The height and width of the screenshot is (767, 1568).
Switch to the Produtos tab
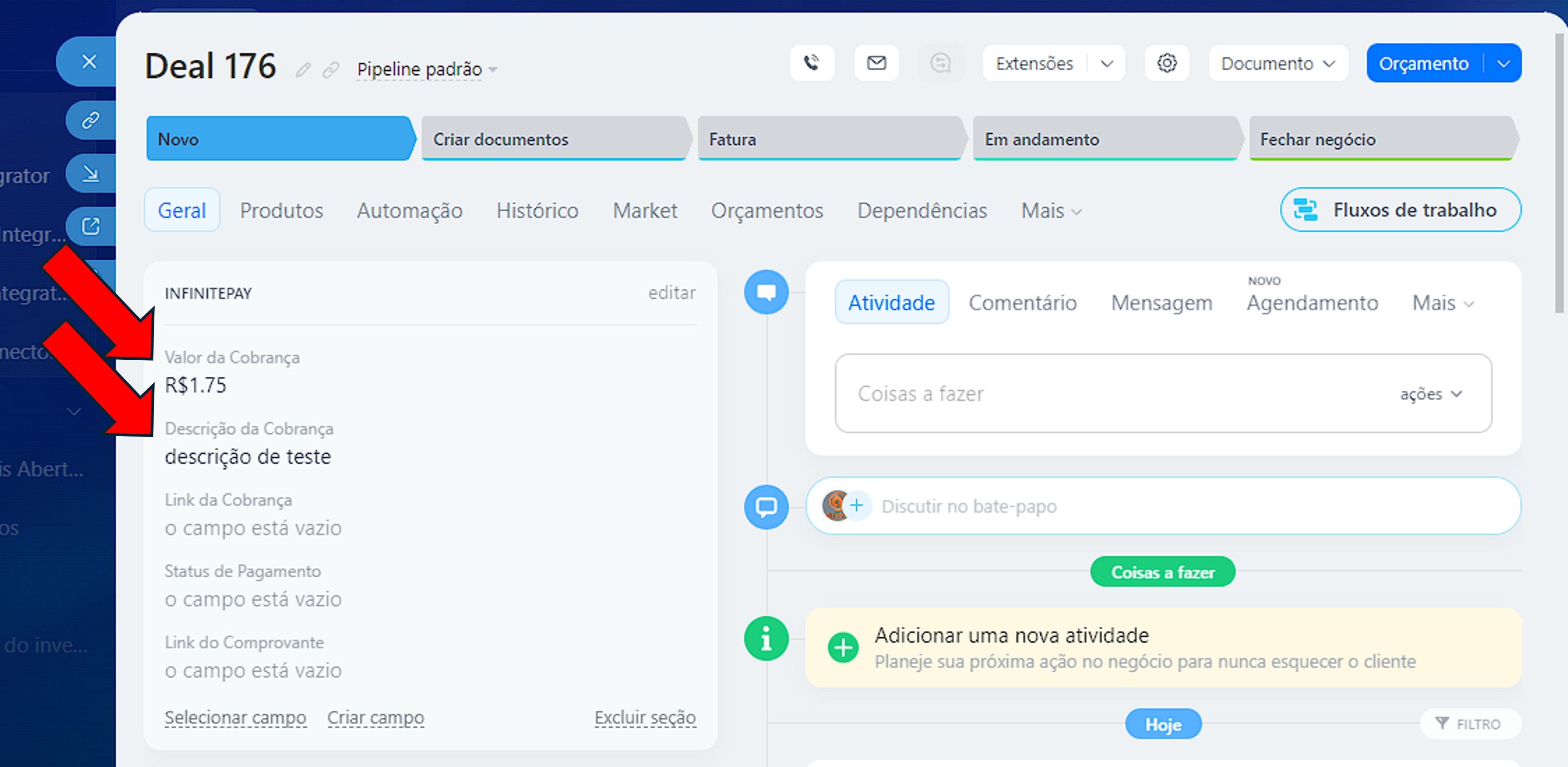(281, 211)
